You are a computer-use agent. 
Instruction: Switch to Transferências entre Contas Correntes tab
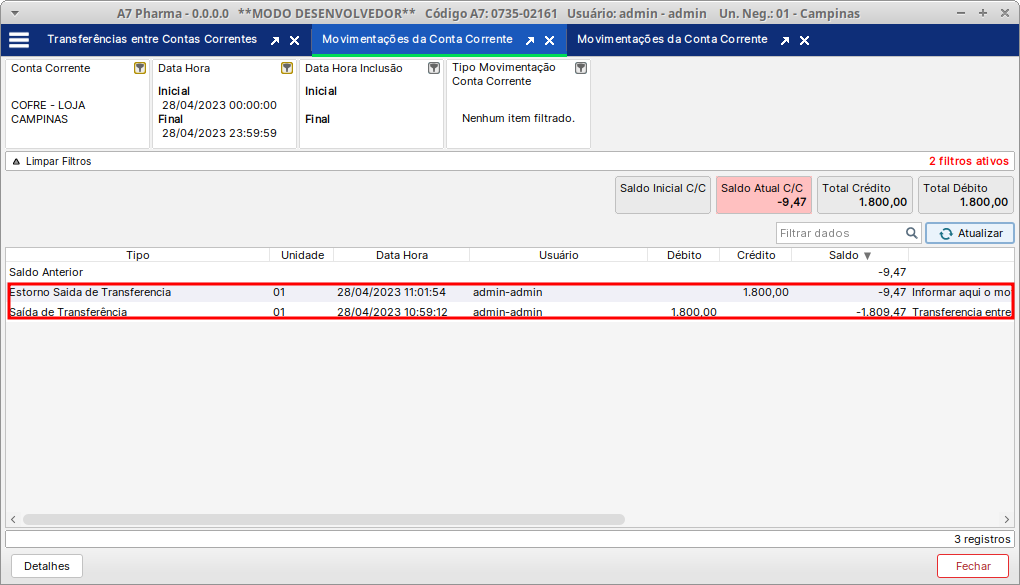(x=152, y=40)
